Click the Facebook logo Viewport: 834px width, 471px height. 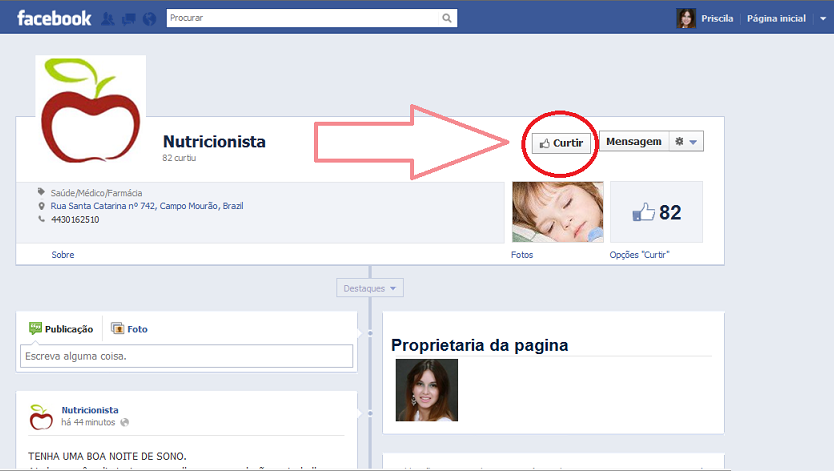tap(54, 18)
